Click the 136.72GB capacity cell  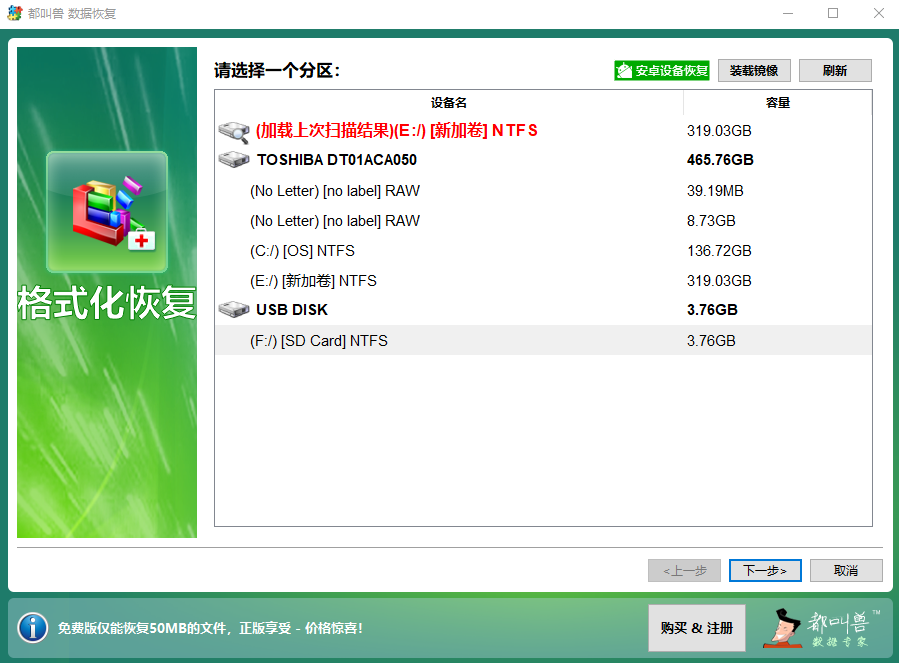tap(719, 251)
